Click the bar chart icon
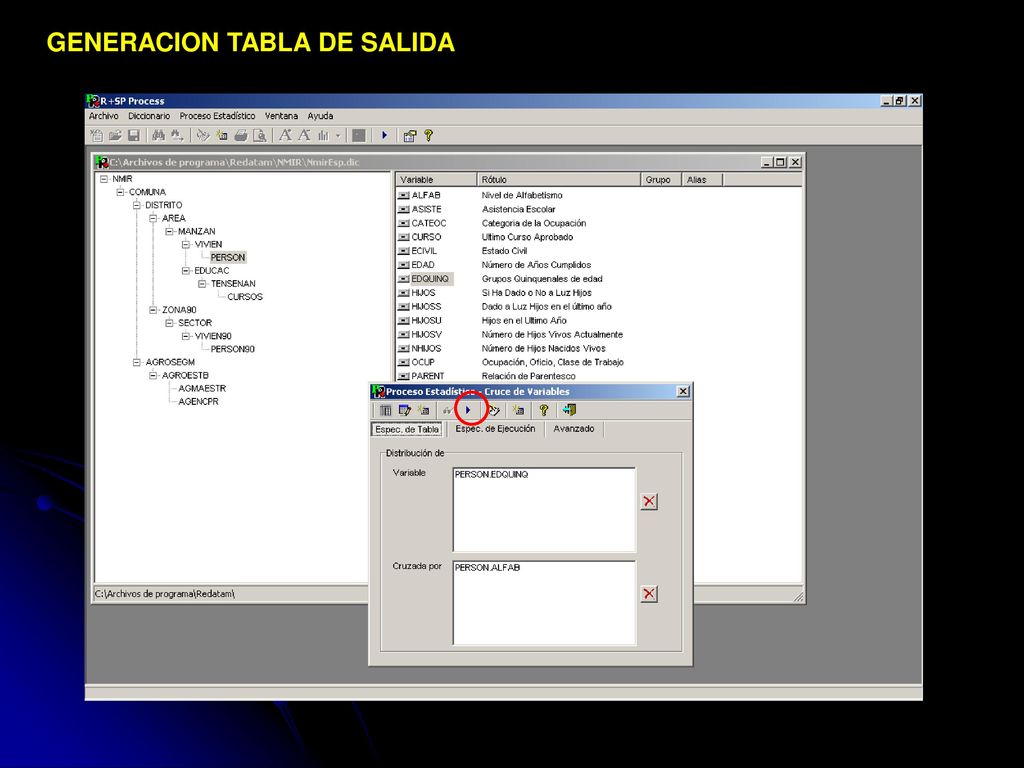The image size is (1024, 768). click(323, 136)
